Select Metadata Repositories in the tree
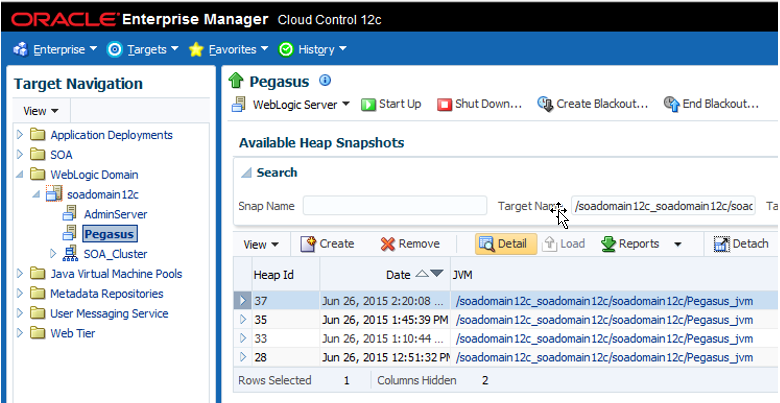 coord(106,294)
